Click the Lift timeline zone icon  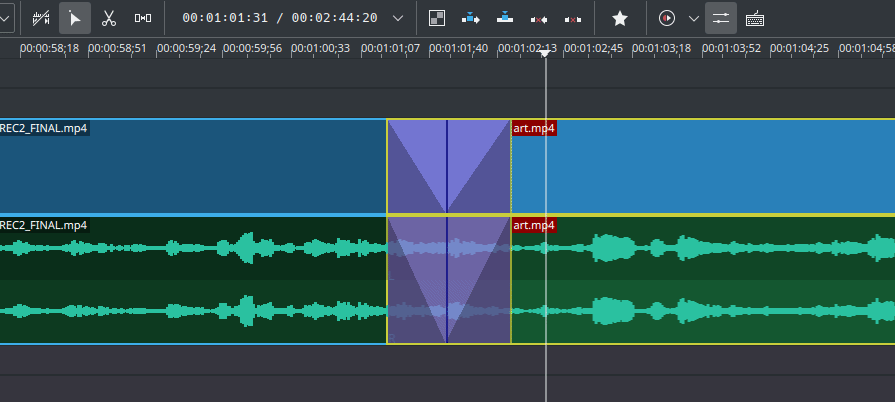[573, 18]
